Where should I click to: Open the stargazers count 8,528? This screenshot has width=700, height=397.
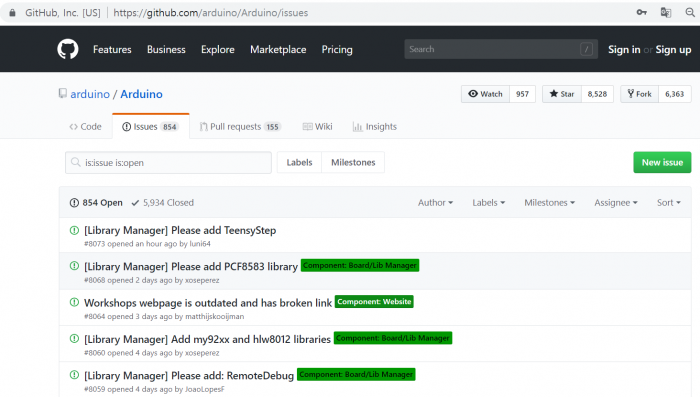(597, 94)
